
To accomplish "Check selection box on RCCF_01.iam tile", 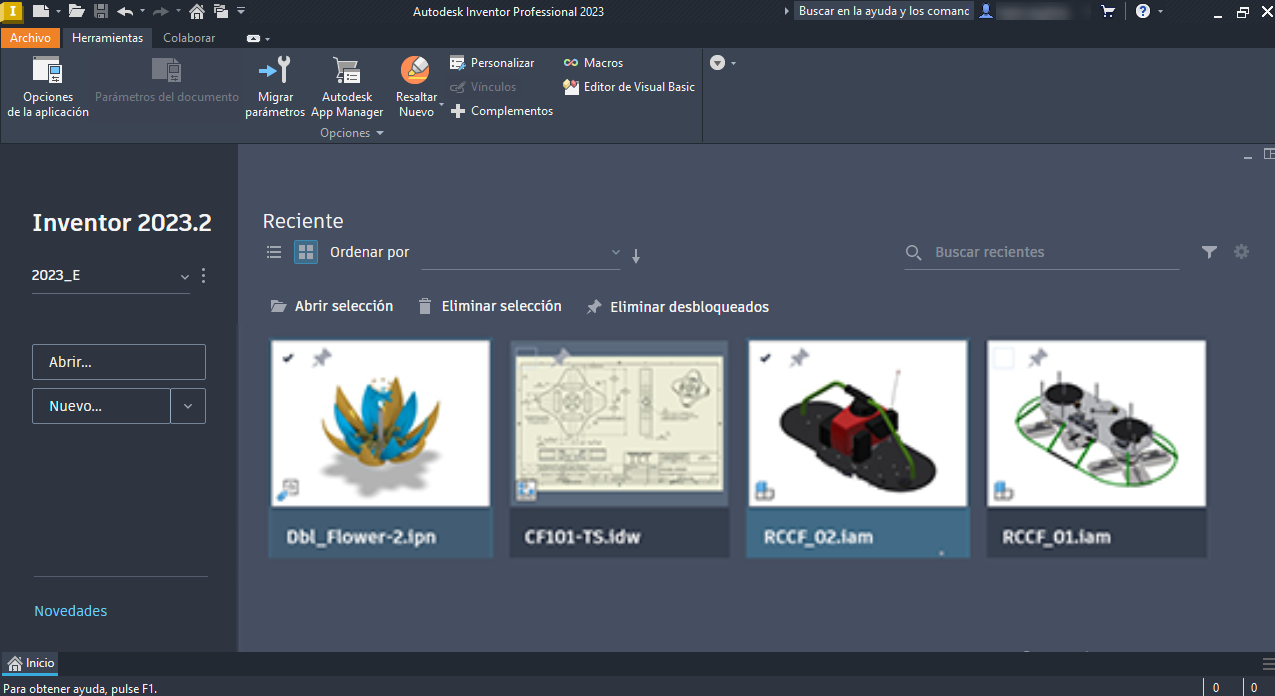I will (x=1005, y=357).
